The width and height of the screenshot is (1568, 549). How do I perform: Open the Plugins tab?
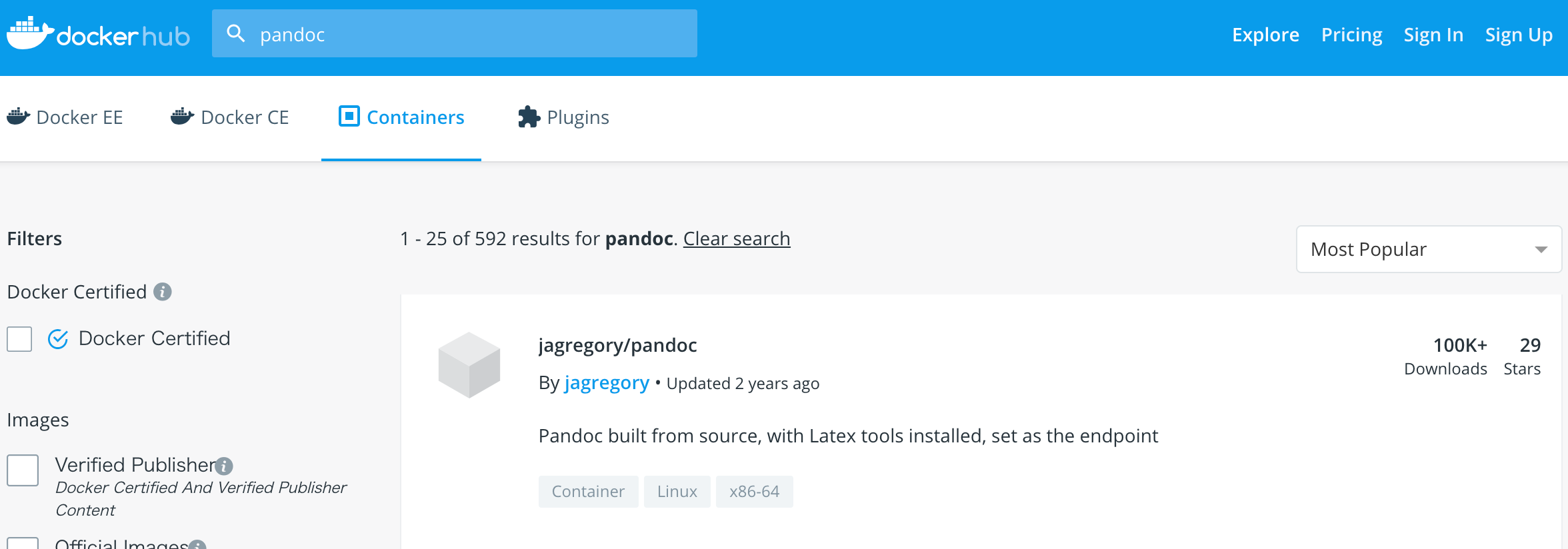tap(563, 117)
